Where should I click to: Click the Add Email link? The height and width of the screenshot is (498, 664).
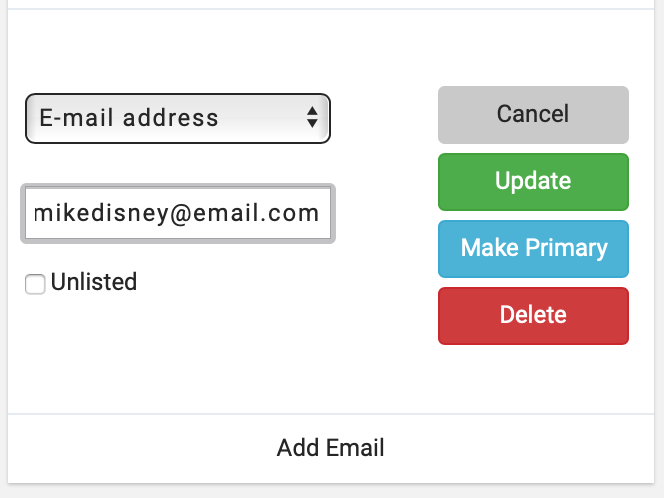click(x=331, y=448)
